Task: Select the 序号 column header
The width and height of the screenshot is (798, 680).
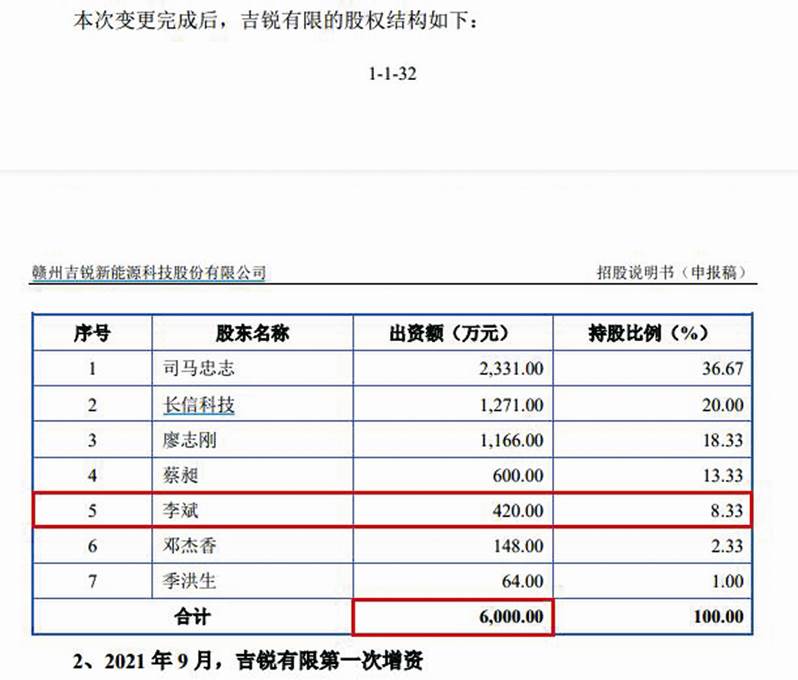Action: pyautogui.click(x=93, y=334)
